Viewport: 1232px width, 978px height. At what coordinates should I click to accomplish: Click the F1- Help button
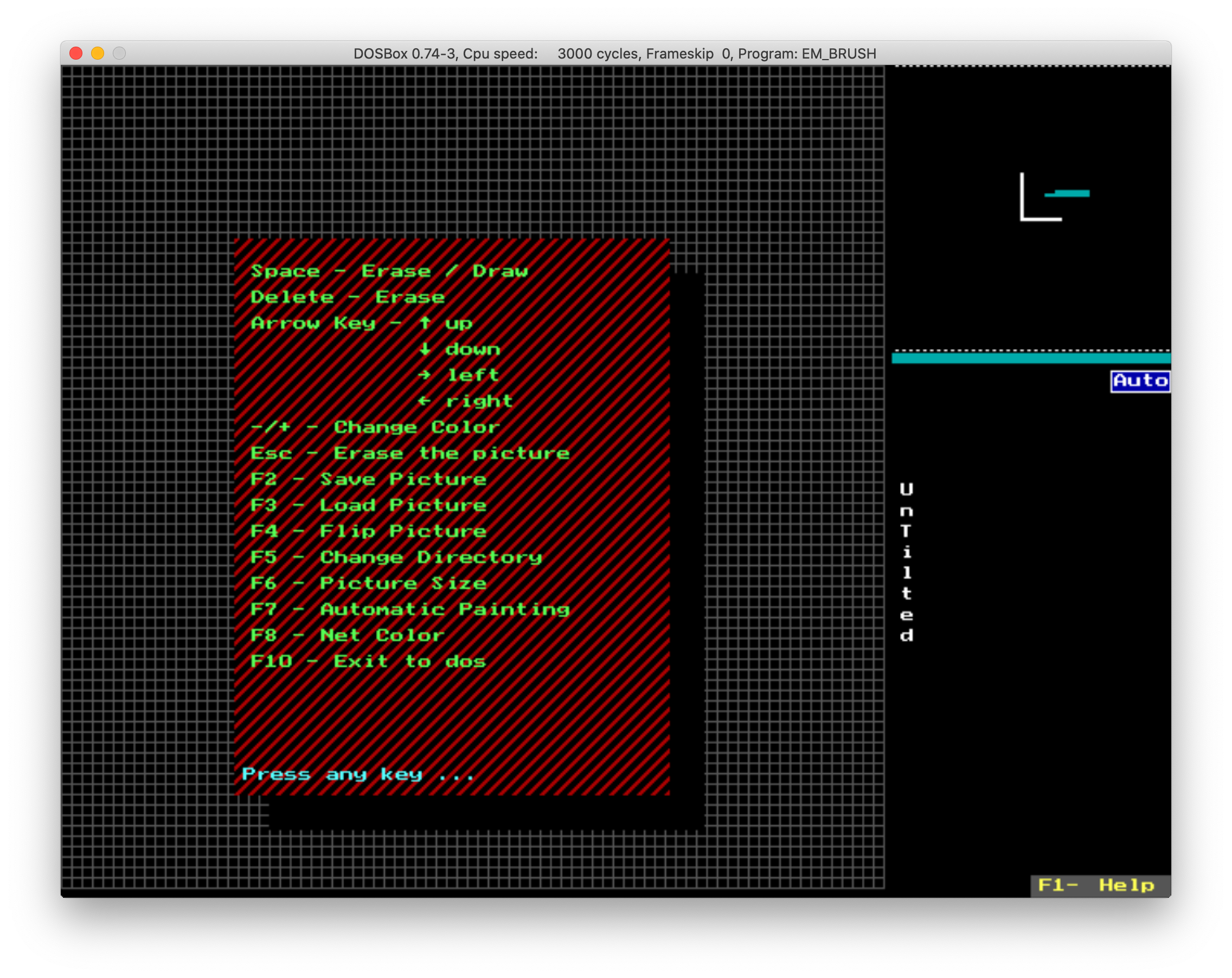[x=1100, y=885]
